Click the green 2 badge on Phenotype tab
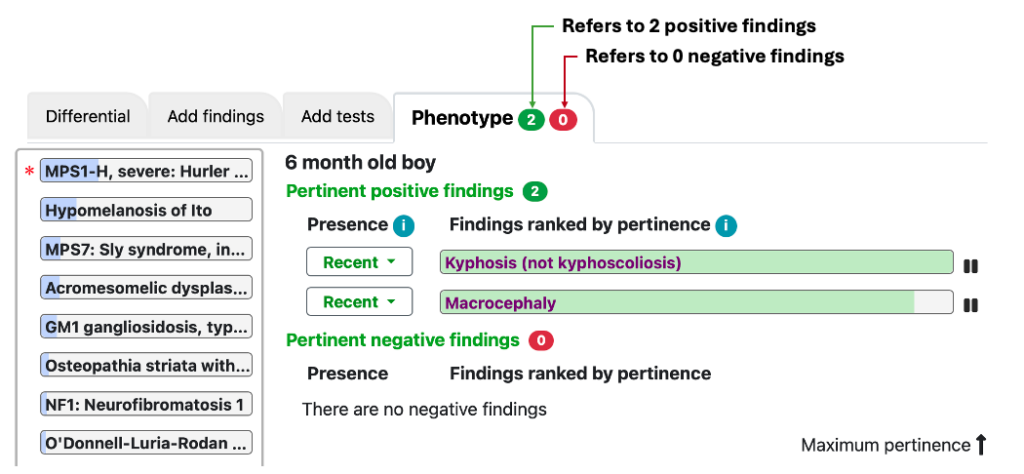 pyautogui.click(x=531, y=120)
